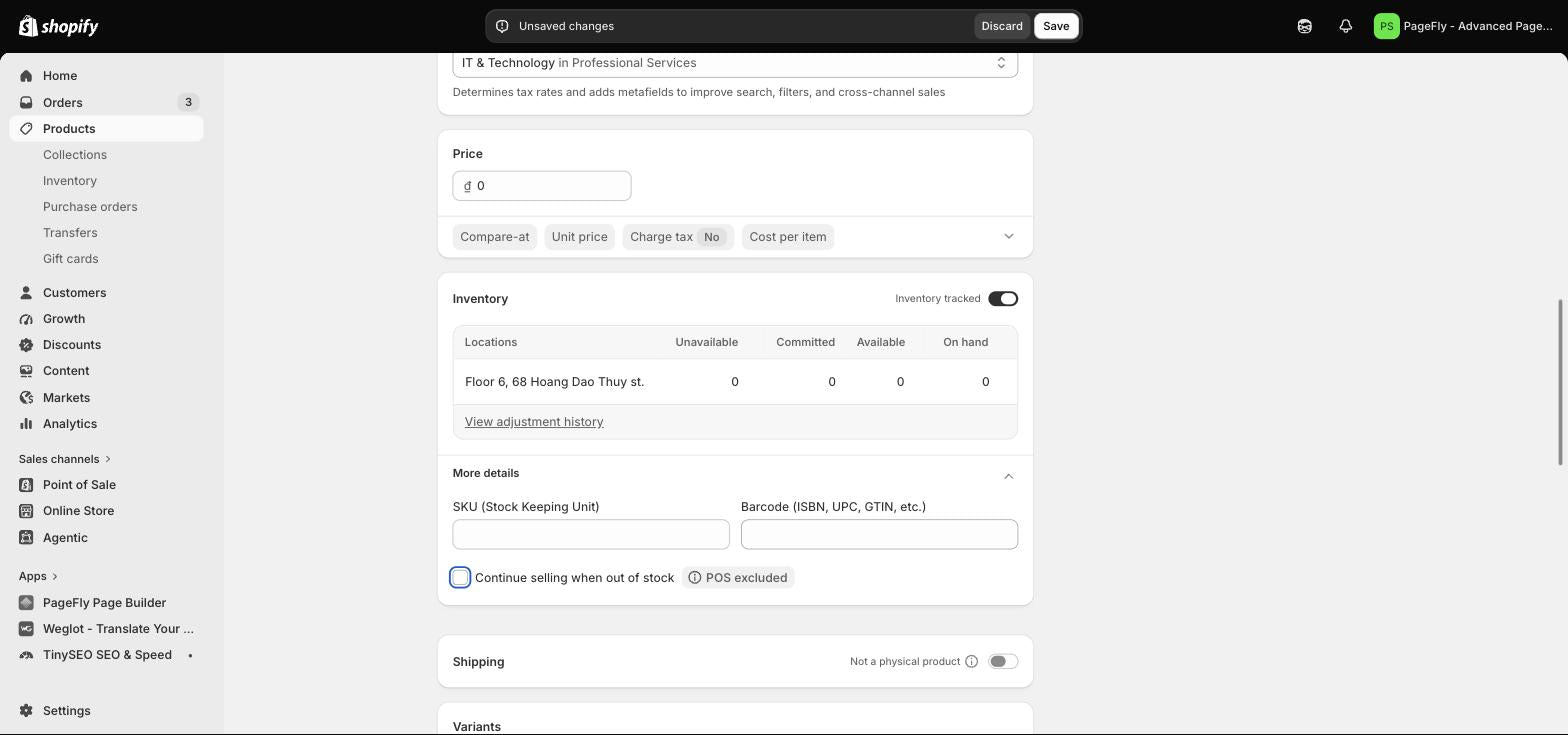Click the POS excluded badge
1568x735 pixels.
click(738, 578)
